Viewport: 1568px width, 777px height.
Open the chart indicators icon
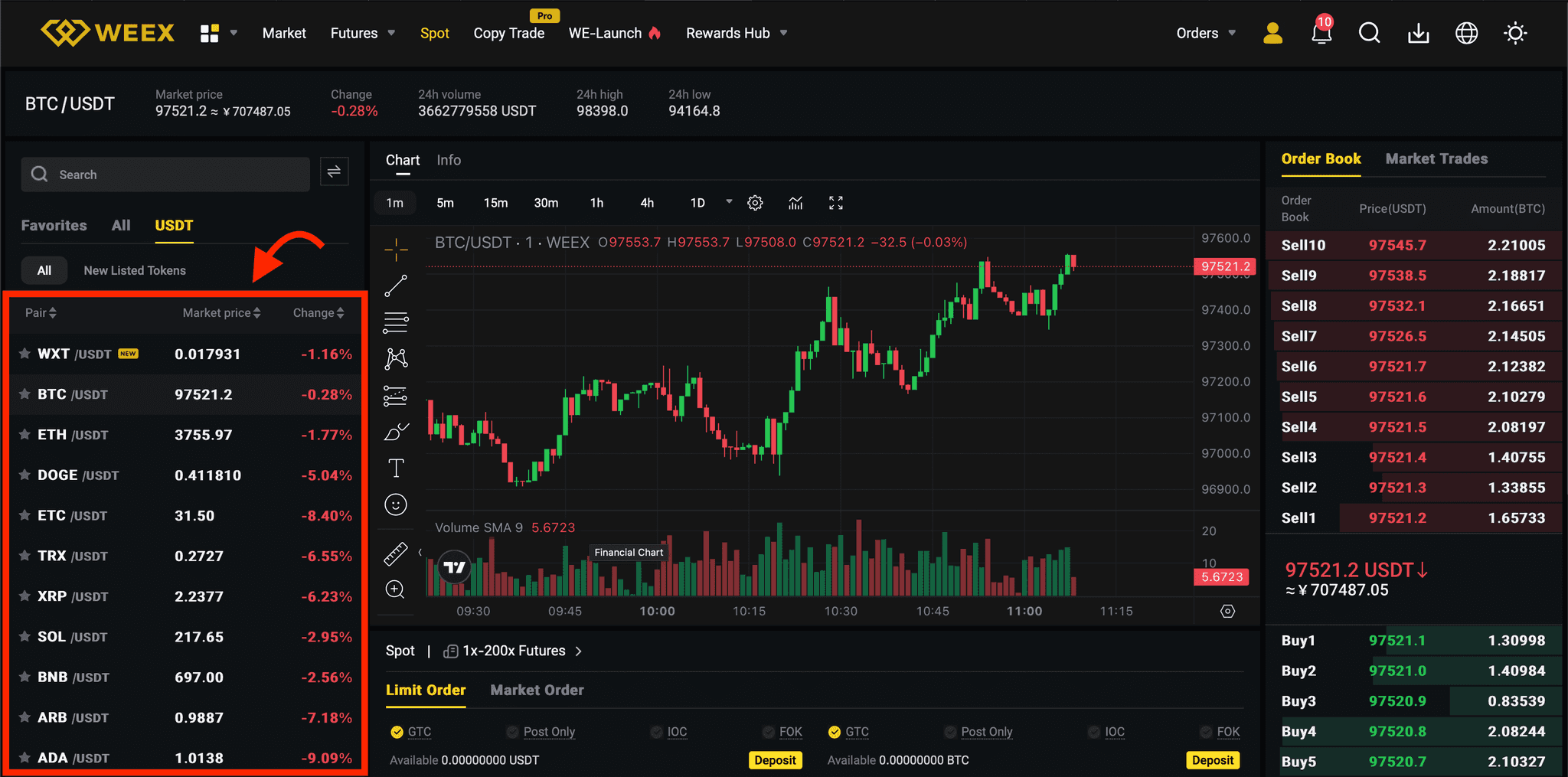point(796,203)
